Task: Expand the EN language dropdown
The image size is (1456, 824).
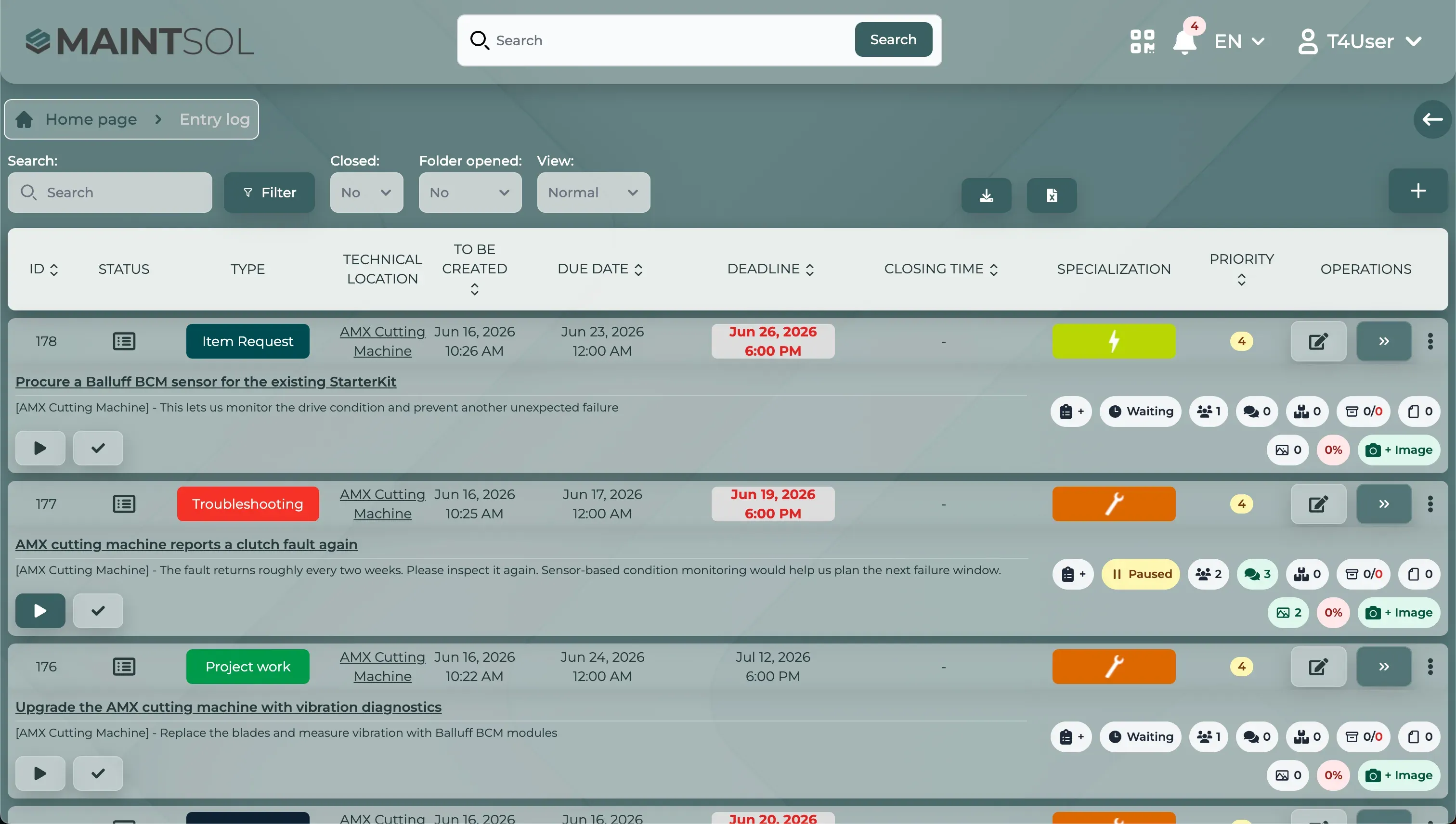Action: tap(1239, 41)
